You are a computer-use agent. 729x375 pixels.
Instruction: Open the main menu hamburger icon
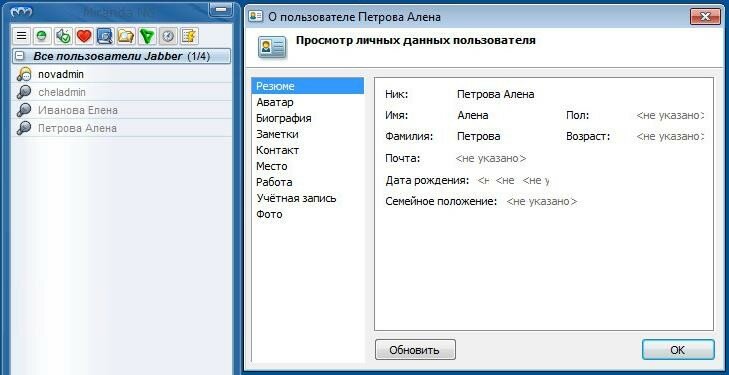(21, 36)
